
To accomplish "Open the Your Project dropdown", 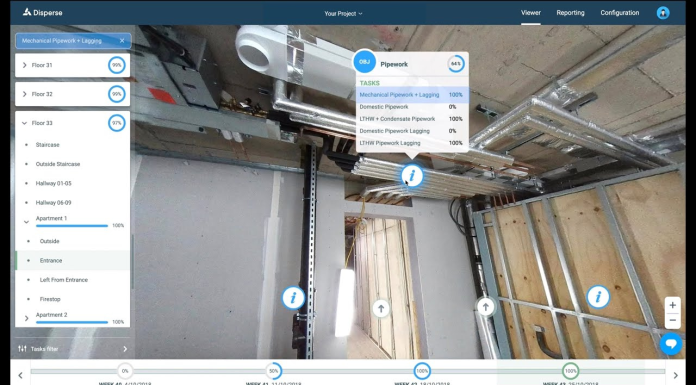I will coord(343,13).
